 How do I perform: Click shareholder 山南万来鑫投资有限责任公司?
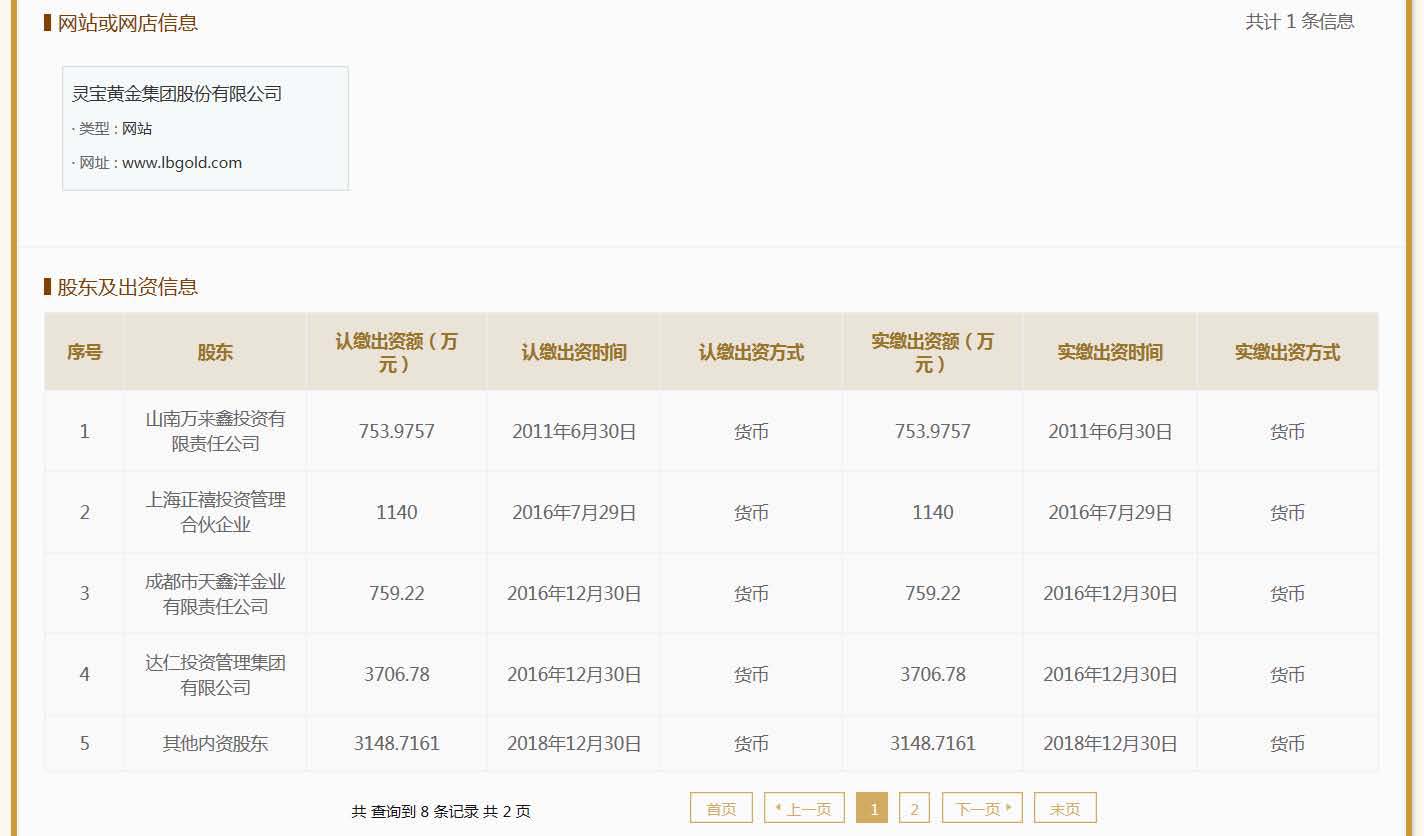(215, 431)
